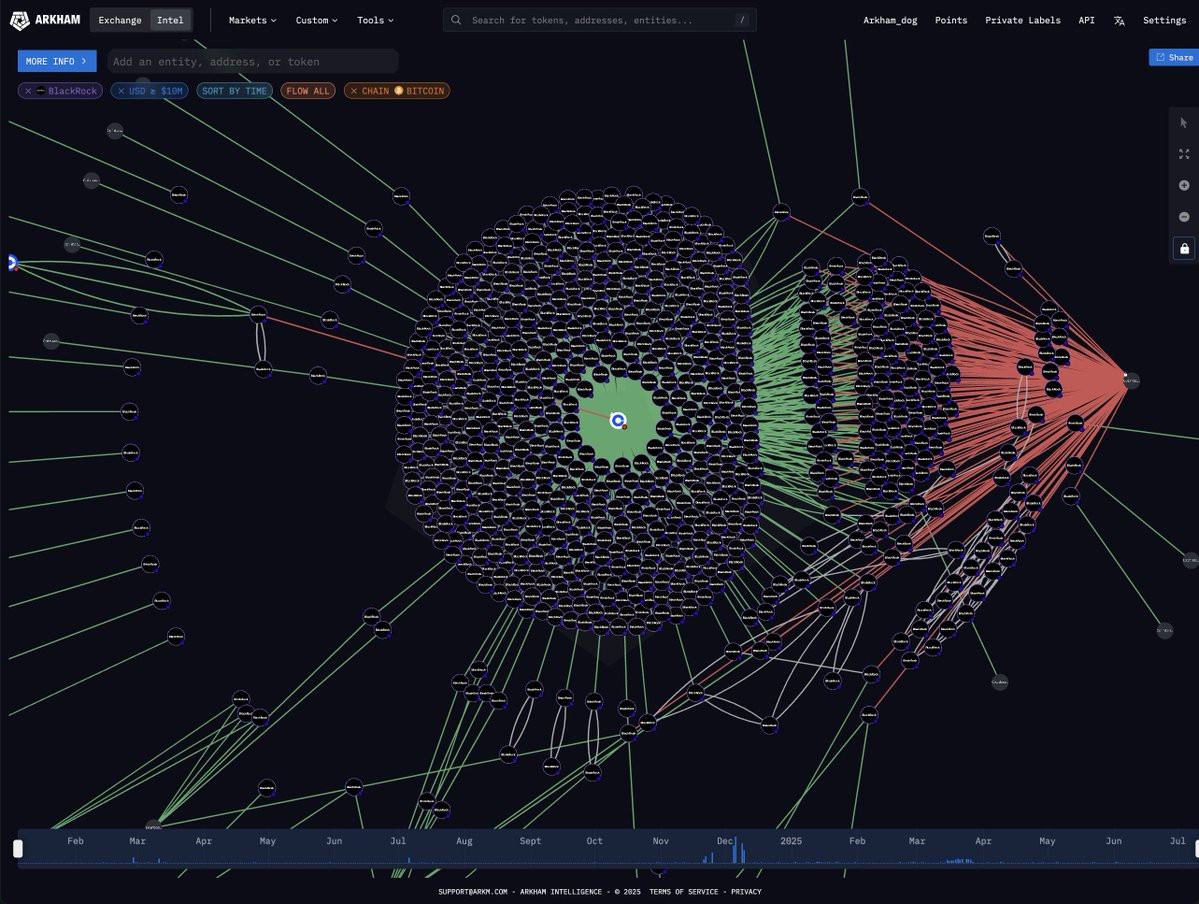Screen dimensions: 1199x904
Task: Zoom in with the plus icon
Action: click(1184, 185)
